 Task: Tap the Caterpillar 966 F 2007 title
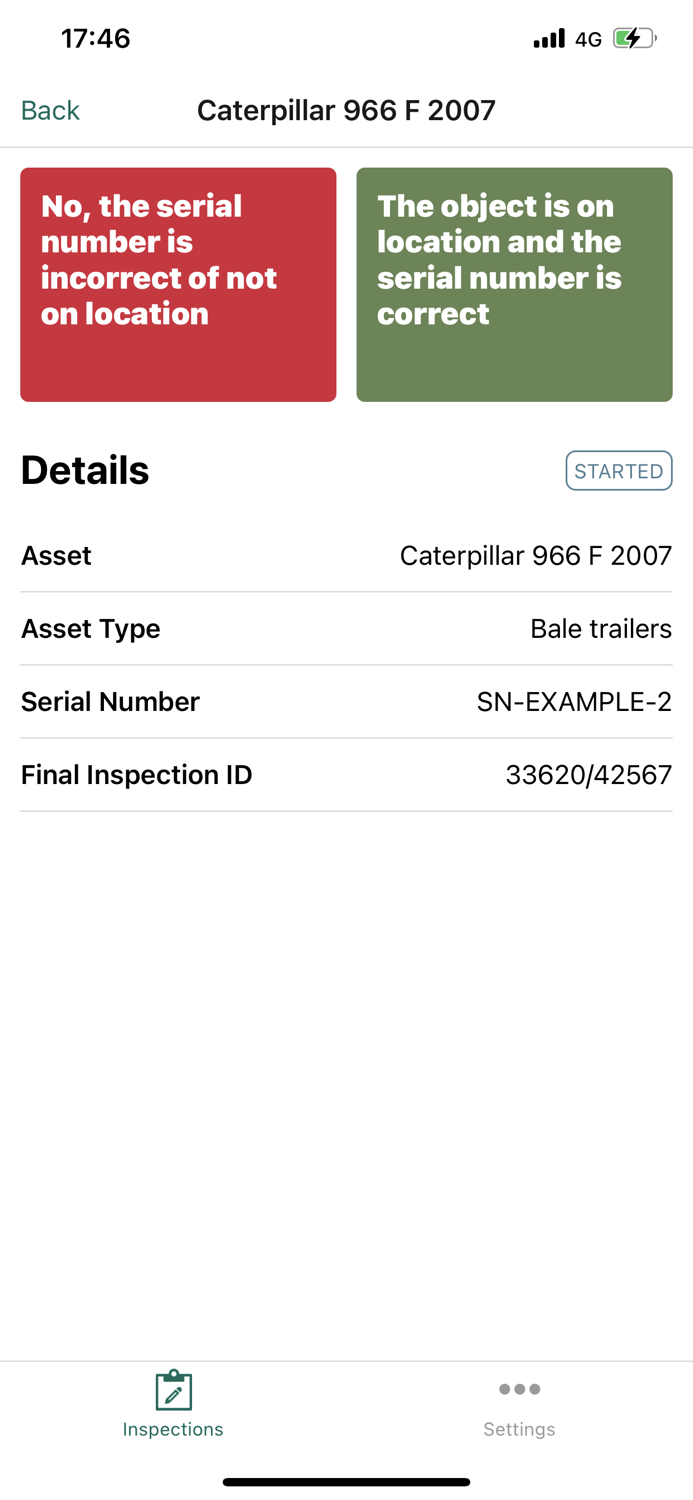(x=346, y=110)
